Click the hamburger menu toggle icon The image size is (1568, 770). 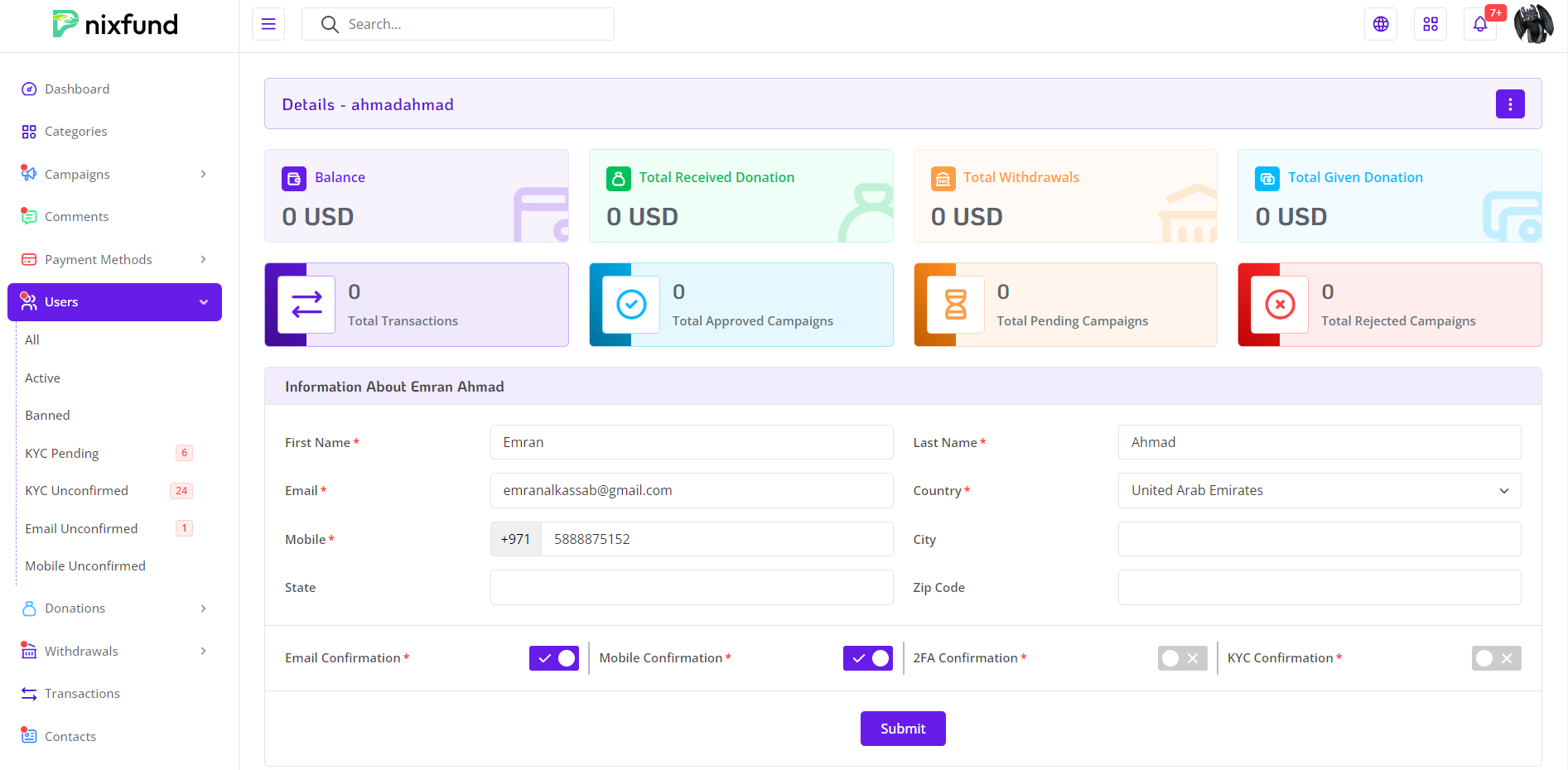coord(268,24)
